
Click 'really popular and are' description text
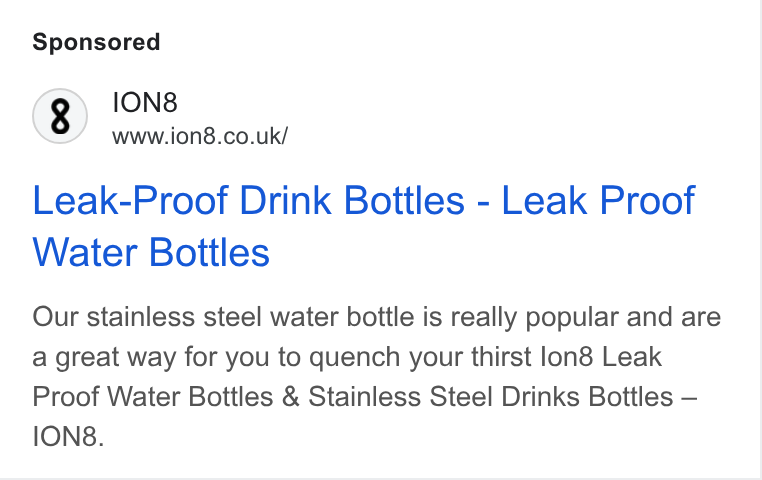tap(586, 317)
